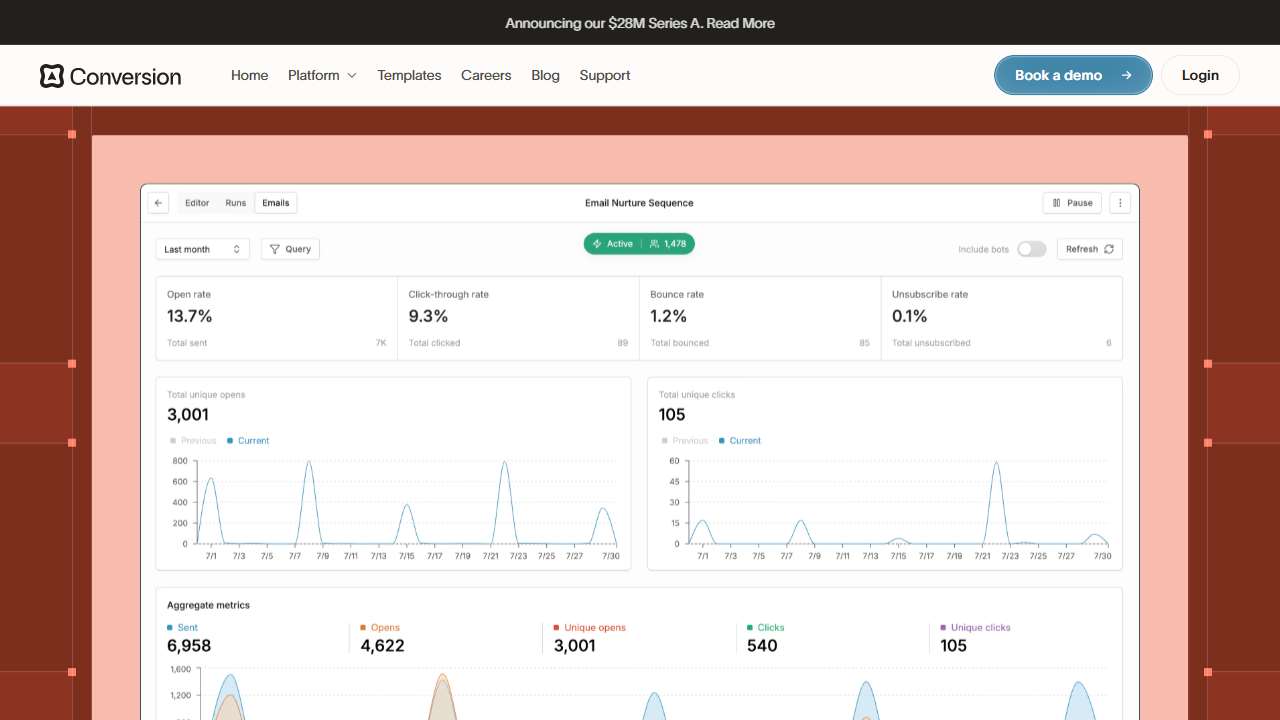Click the Unique opens red color marker
Screen dimensions: 1280x720
tap(557, 628)
